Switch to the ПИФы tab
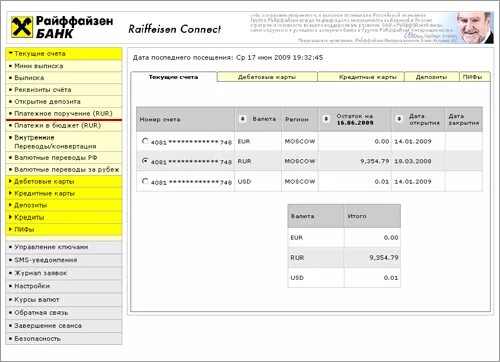The height and width of the screenshot is (362, 500). pyautogui.click(x=475, y=77)
